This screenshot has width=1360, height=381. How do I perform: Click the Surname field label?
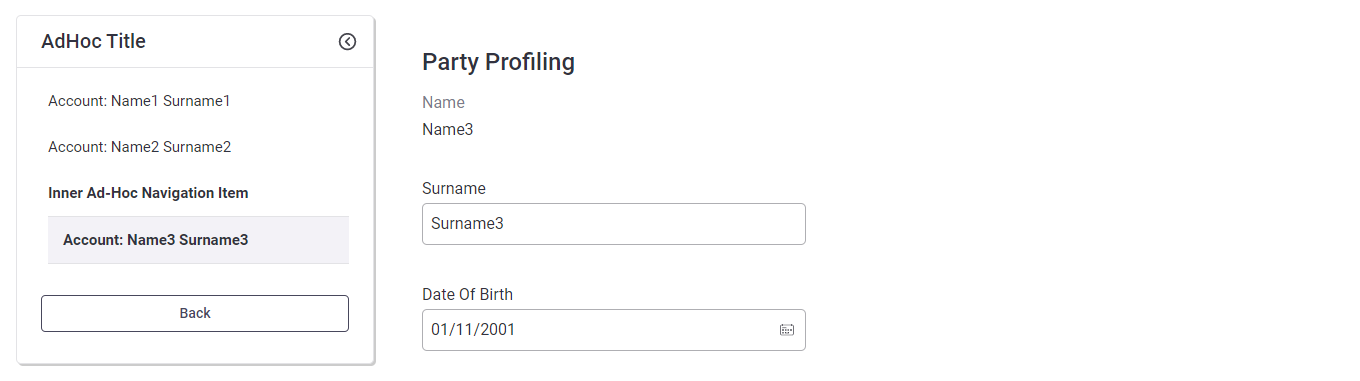tap(454, 188)
